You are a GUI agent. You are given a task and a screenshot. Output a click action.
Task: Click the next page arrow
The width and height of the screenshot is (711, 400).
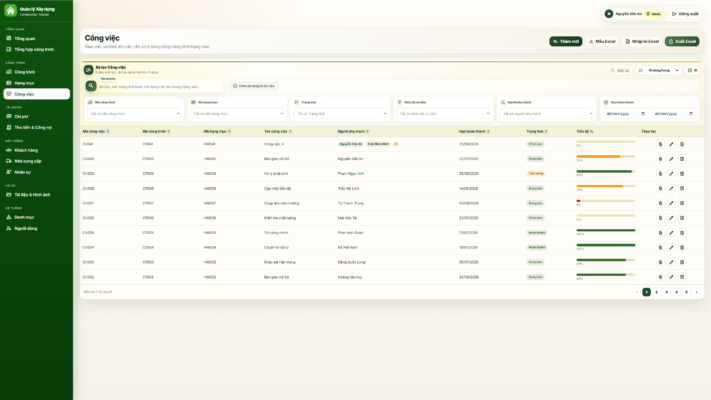(x=696, y=292)
